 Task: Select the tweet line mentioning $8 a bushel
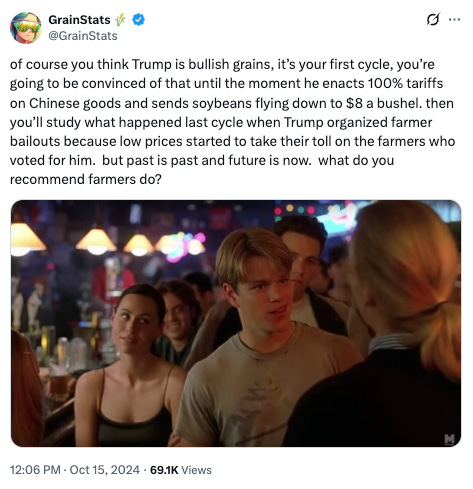coord(232,103)
